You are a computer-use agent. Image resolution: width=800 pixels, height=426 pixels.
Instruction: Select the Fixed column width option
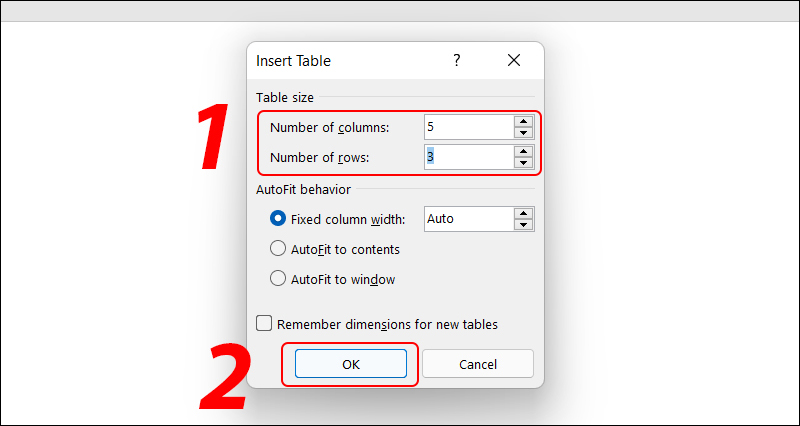click(278, 218)
